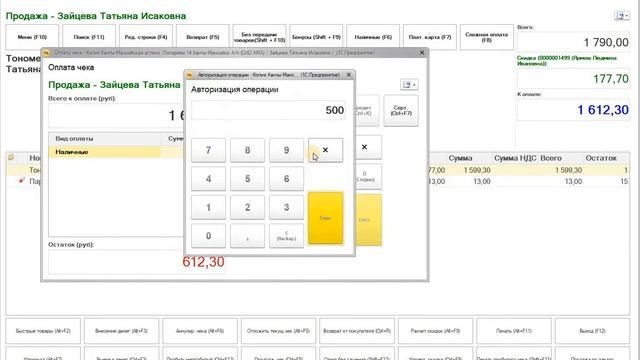This screenshot has width=640, height=360.
Task: Click the × clear key on authorization keypad
Action: coord(325,150)
